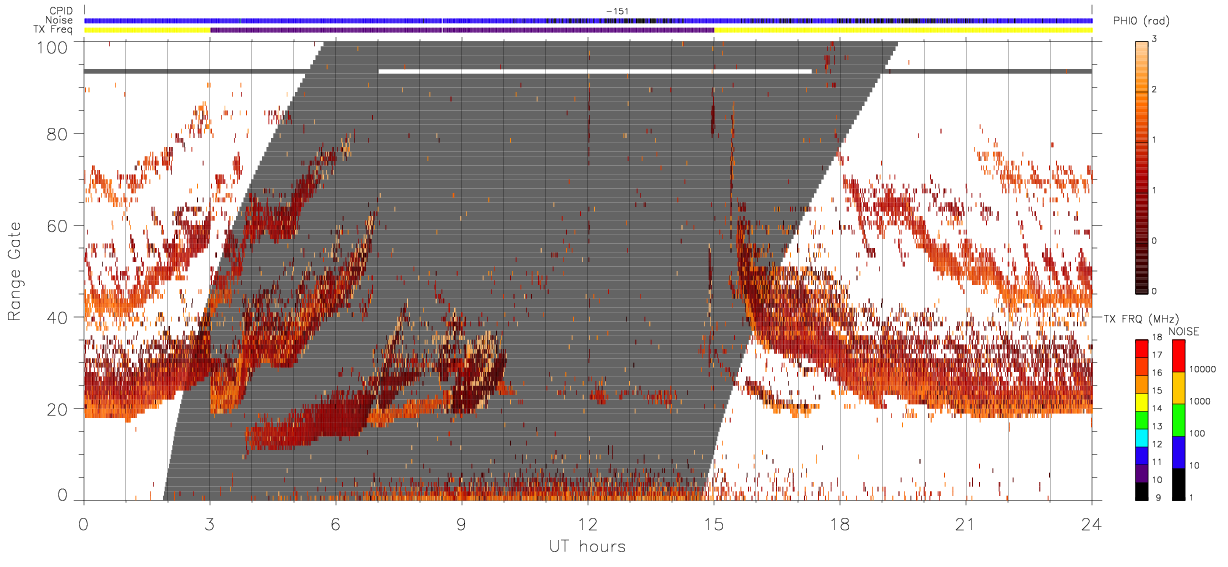Click the TX Freq row label
The width and height of the screenshot is (1228, 567).
tap(55, 30)
